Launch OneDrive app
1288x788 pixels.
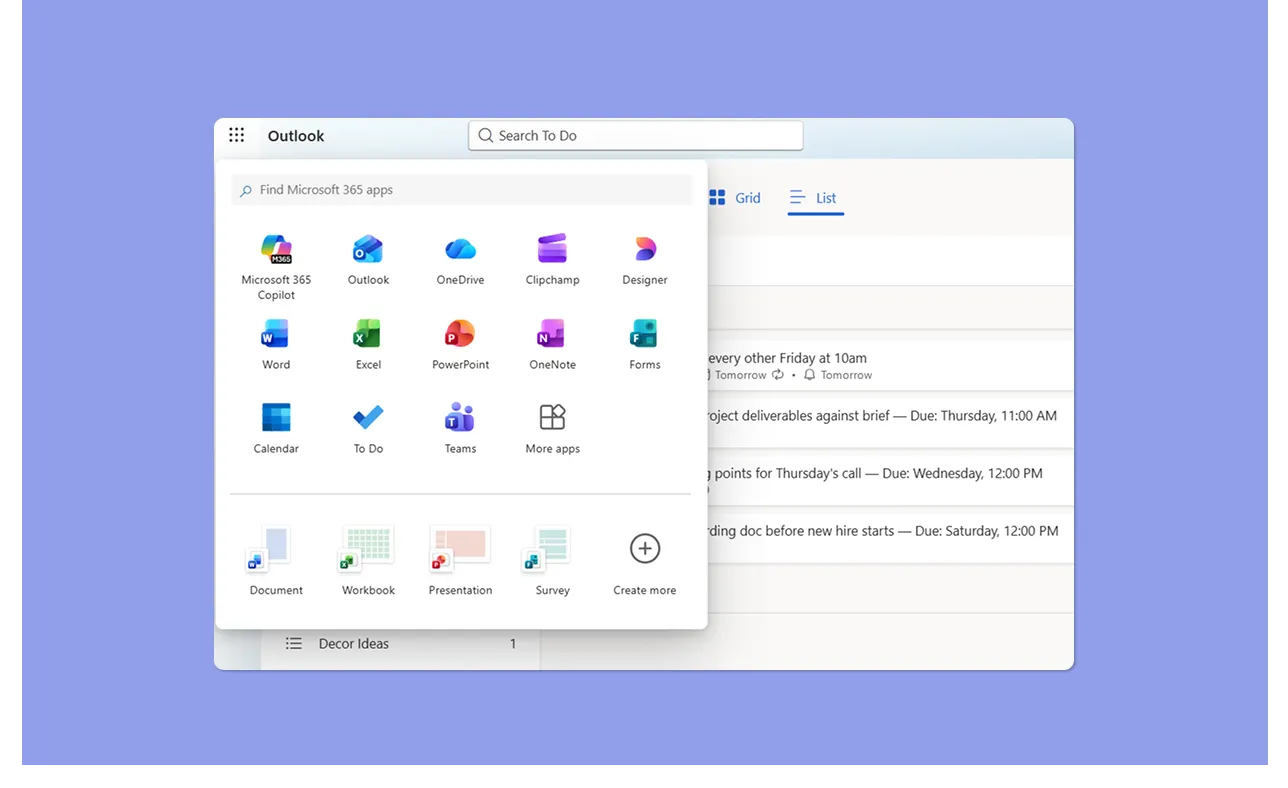[460, 260]
